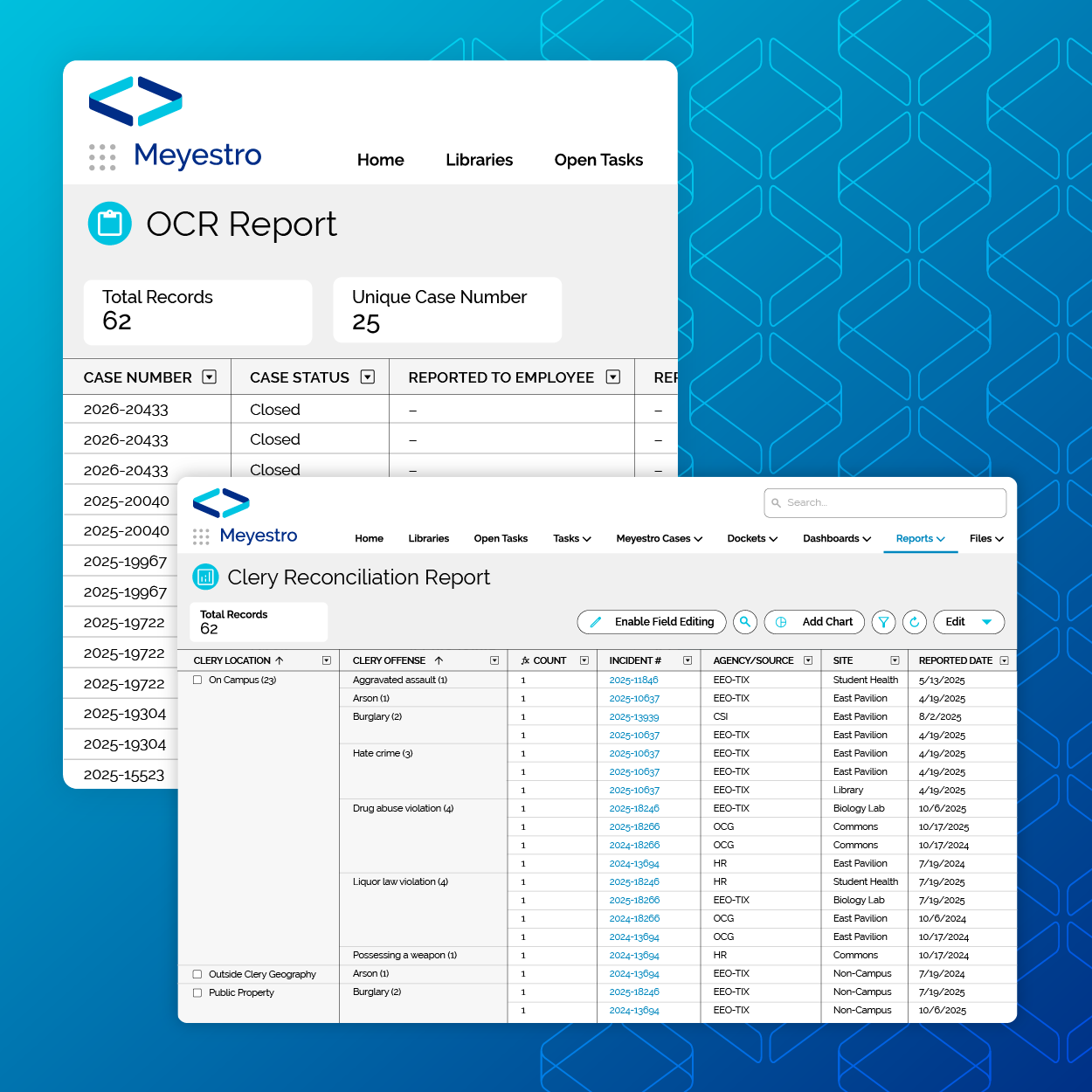Click the 5/13/2025 reported date cell
The image size is (1092, 1092).
click(942, 680)
